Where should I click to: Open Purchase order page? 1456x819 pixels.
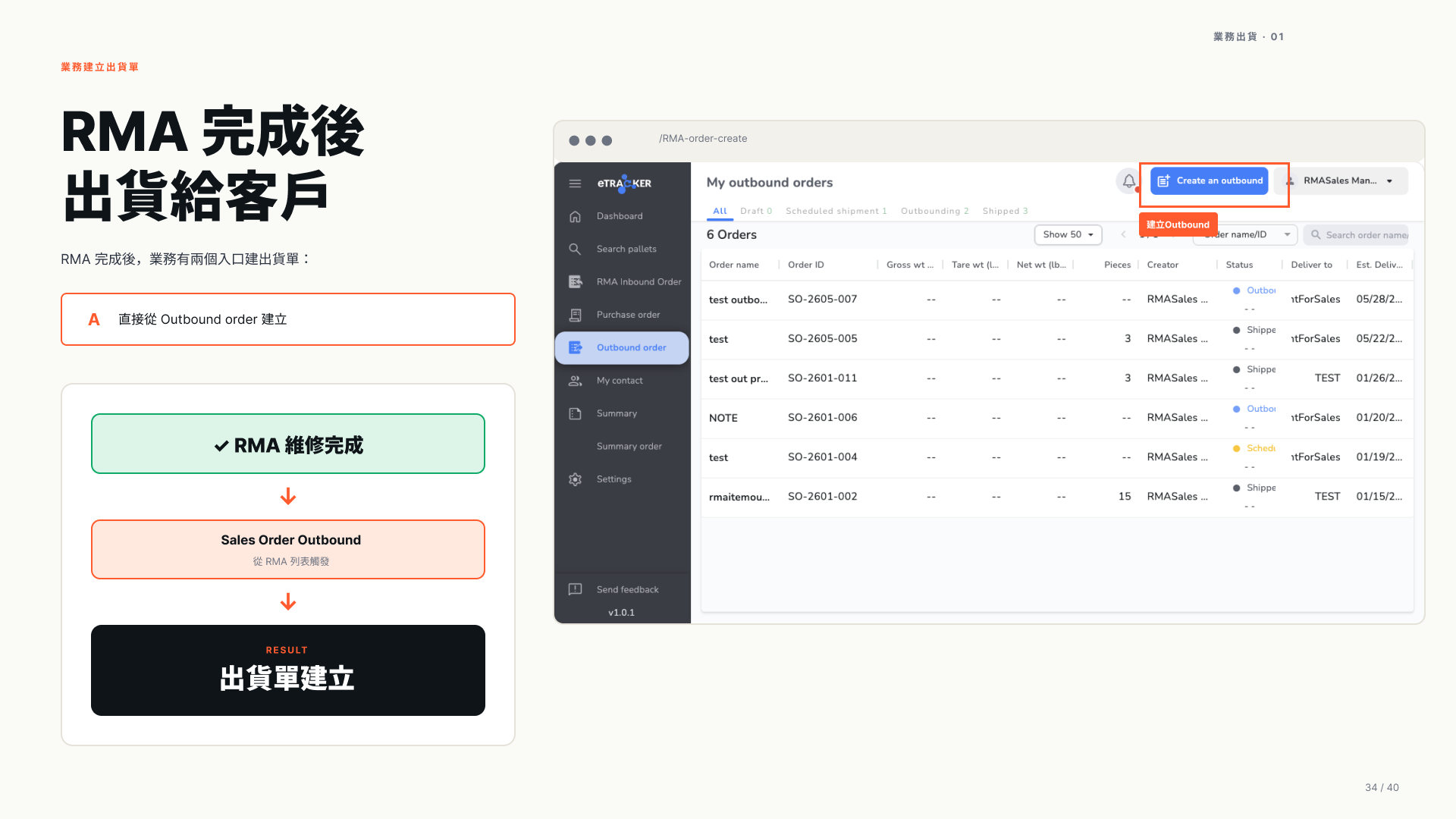point(628,315)
